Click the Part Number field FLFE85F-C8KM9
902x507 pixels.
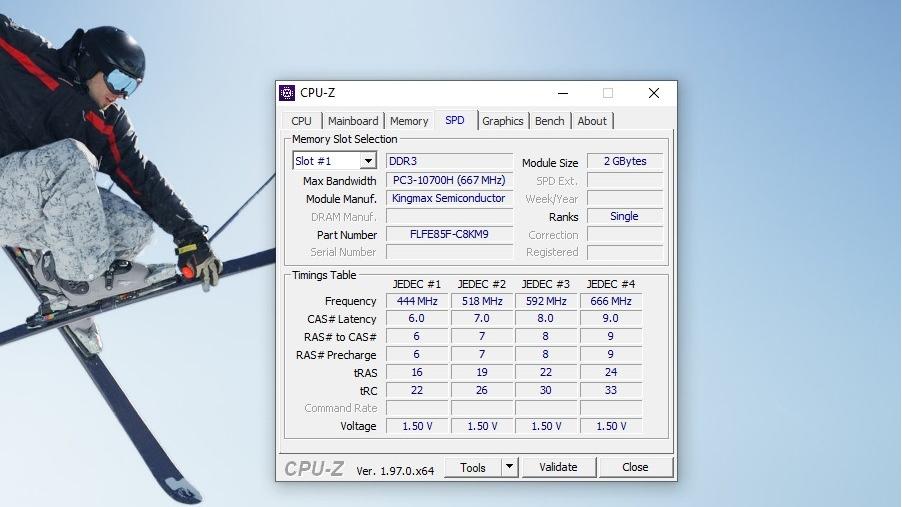pyautogui.click(x=449, y=235)
